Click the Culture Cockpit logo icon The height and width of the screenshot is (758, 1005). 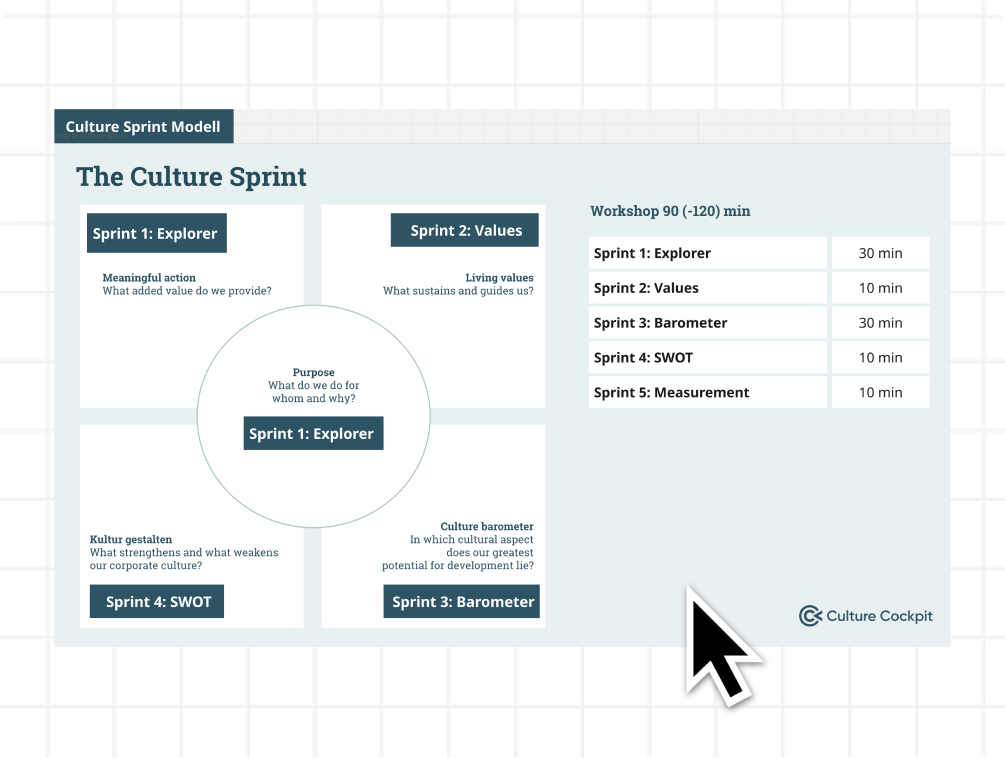coord(810,616)
